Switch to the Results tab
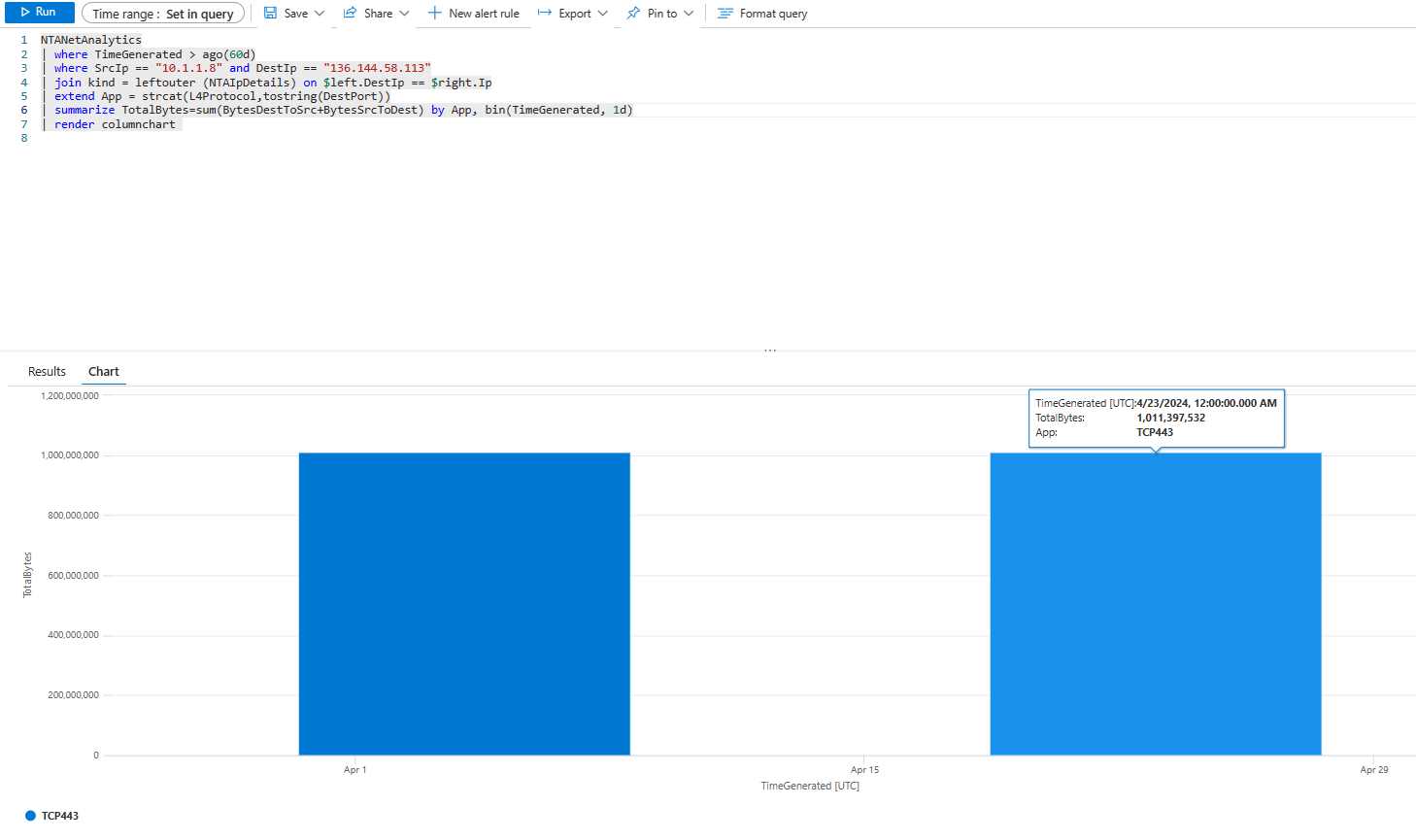Viewport: 1416px width, 840px height. click(47, 372)
